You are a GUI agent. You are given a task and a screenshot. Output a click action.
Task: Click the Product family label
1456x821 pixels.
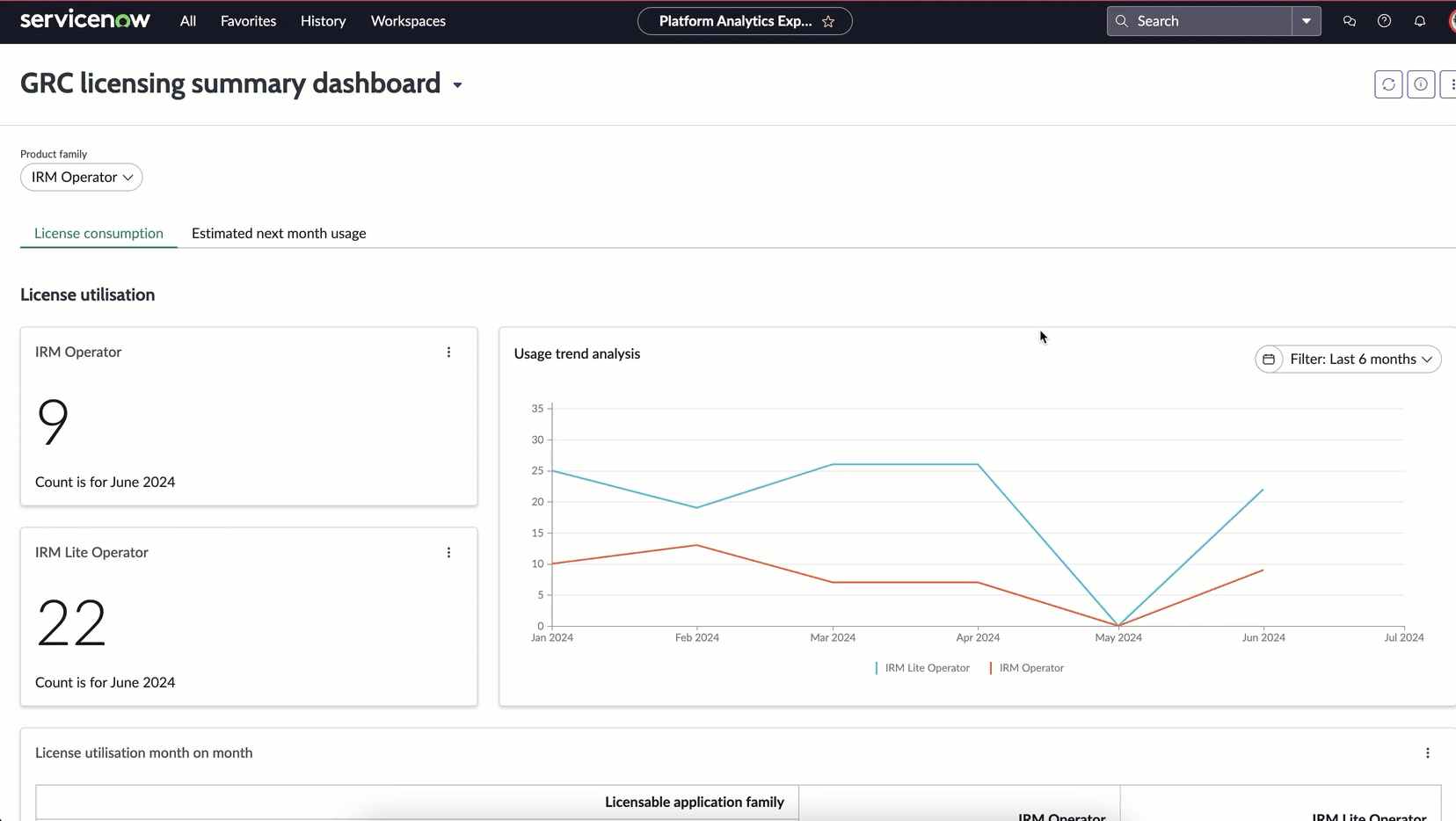click(54, 154)
